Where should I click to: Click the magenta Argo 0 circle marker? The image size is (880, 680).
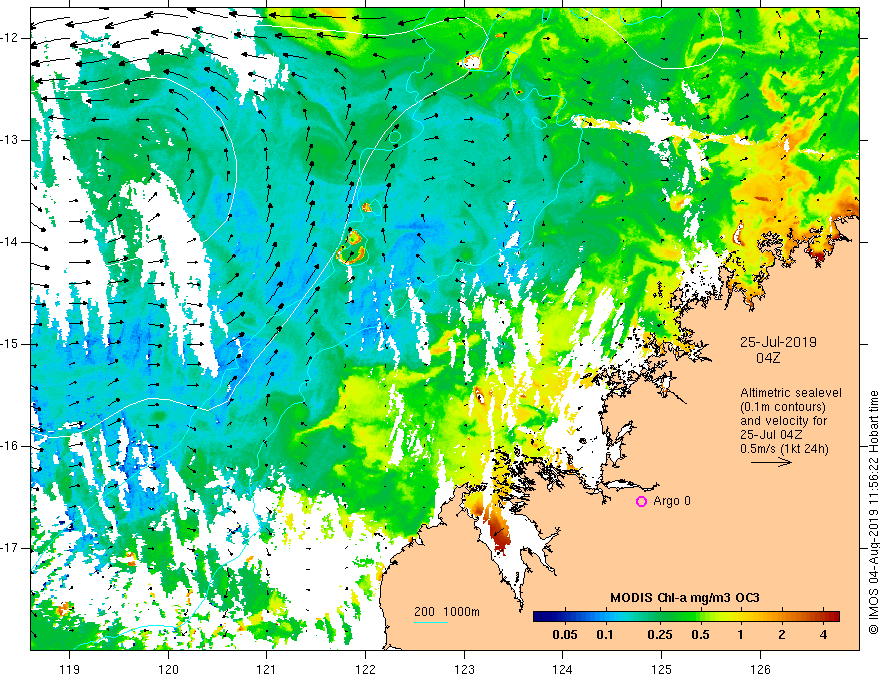click(x=641, y=501)
